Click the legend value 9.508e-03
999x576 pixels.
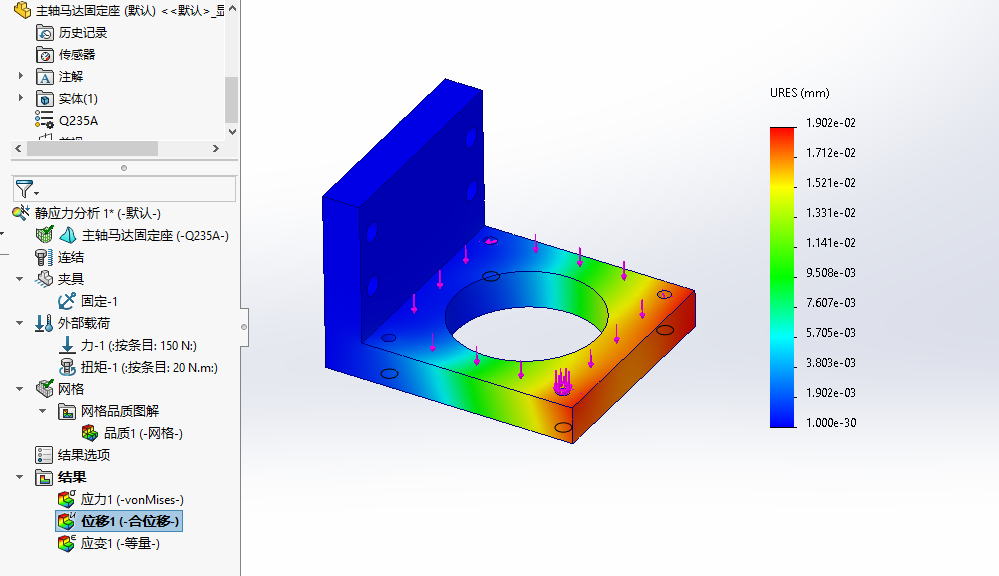[831, 273]
